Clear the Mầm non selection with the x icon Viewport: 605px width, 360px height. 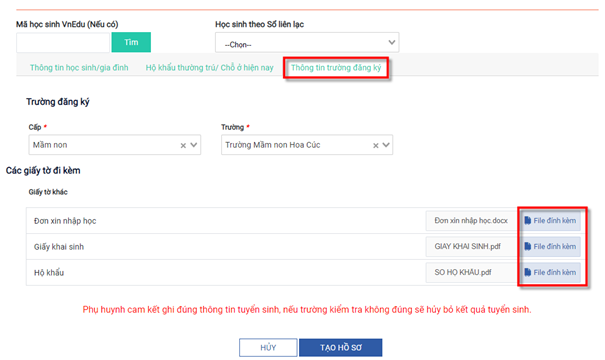click(x=183, y=145)
